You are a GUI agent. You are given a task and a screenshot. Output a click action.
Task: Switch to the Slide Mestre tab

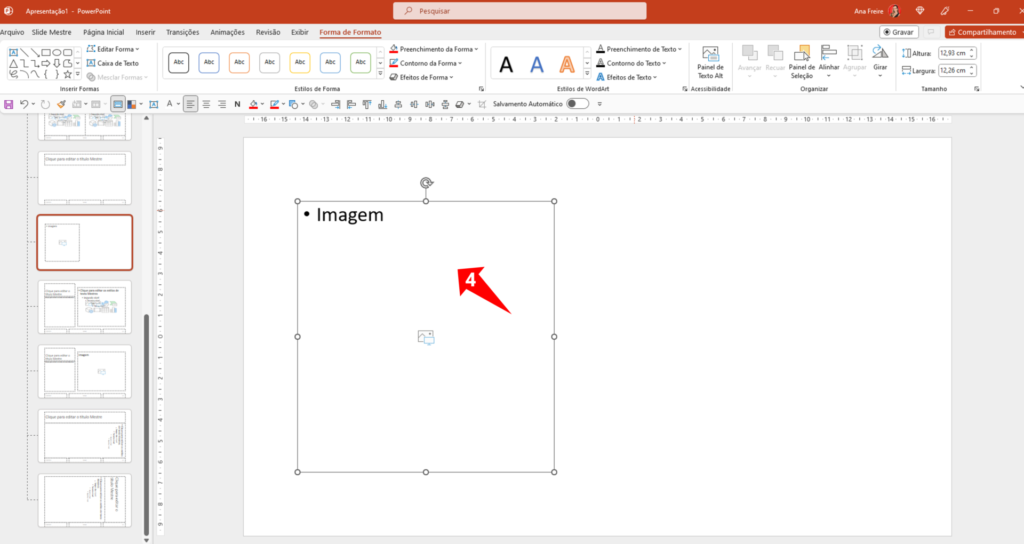(53, 32)
